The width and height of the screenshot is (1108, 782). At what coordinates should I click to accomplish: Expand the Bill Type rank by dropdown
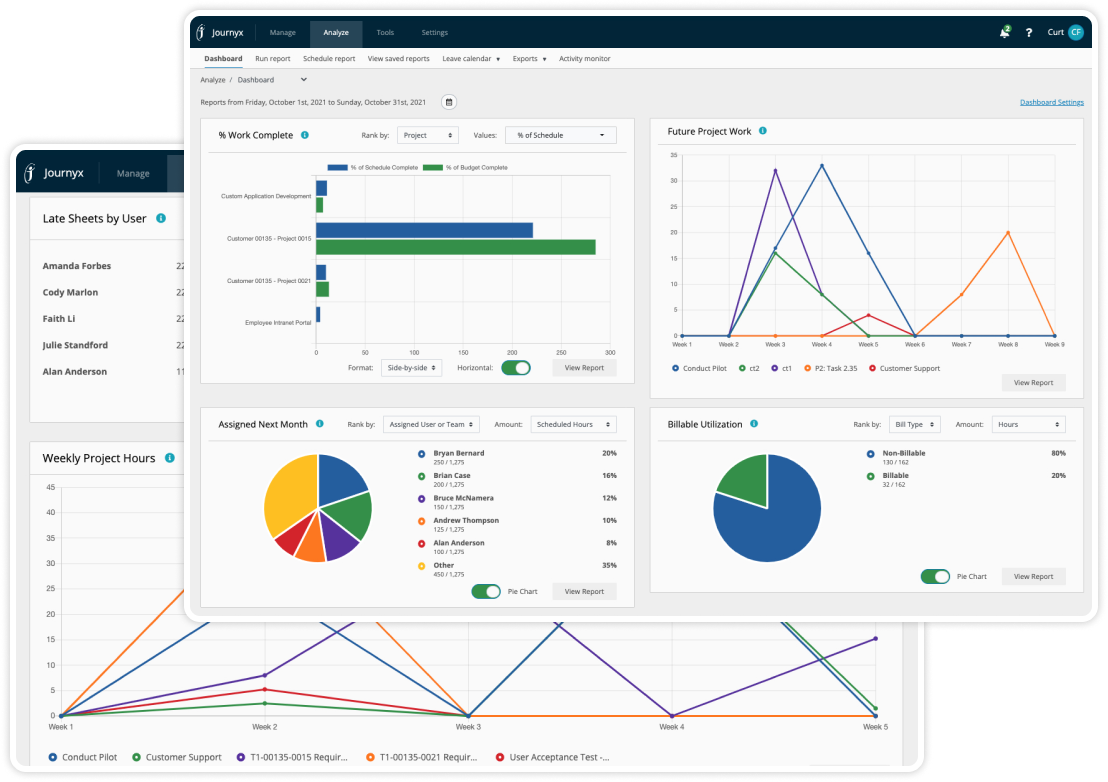(914, 424)
